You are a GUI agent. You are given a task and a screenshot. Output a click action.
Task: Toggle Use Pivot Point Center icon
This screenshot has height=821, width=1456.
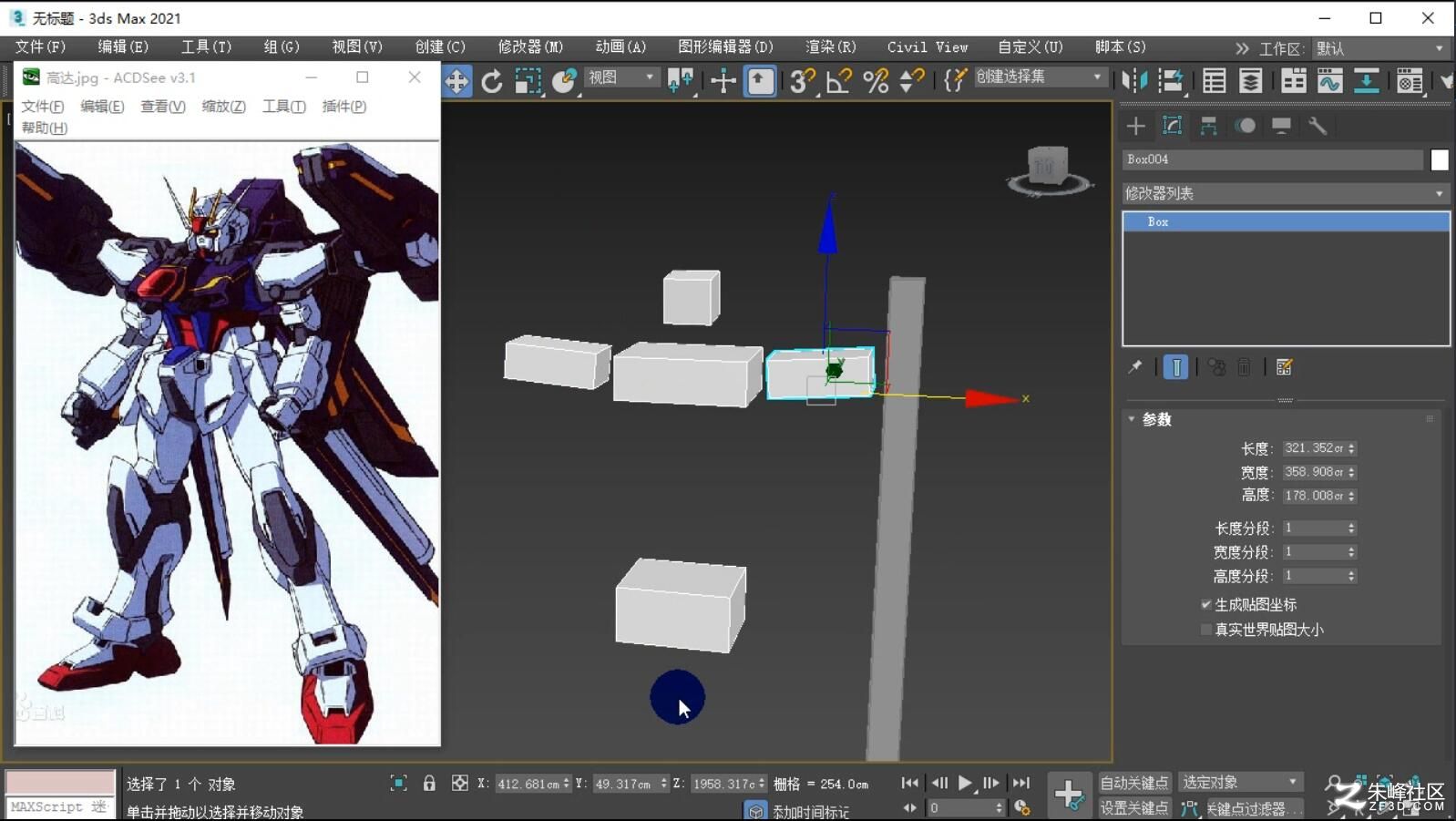coord(680,81)
